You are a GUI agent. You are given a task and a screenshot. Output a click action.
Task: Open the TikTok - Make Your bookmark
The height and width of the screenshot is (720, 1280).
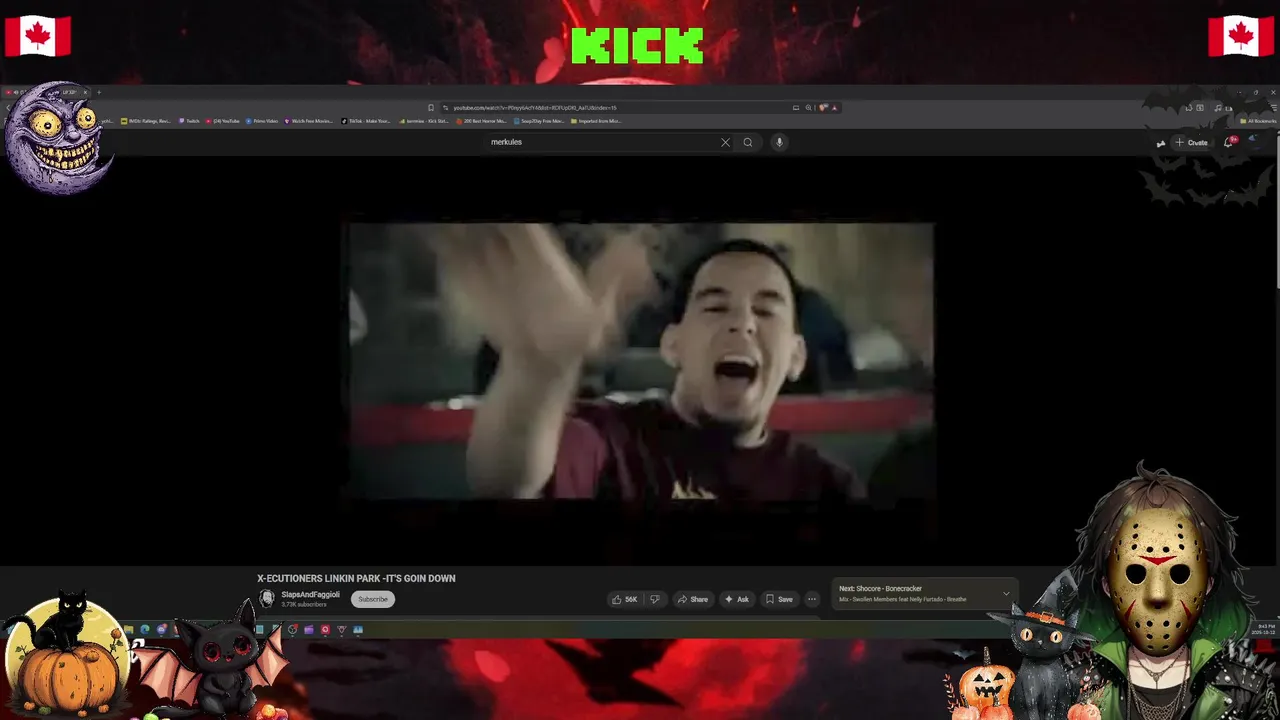pyautogui.click(x=366, y=121)
